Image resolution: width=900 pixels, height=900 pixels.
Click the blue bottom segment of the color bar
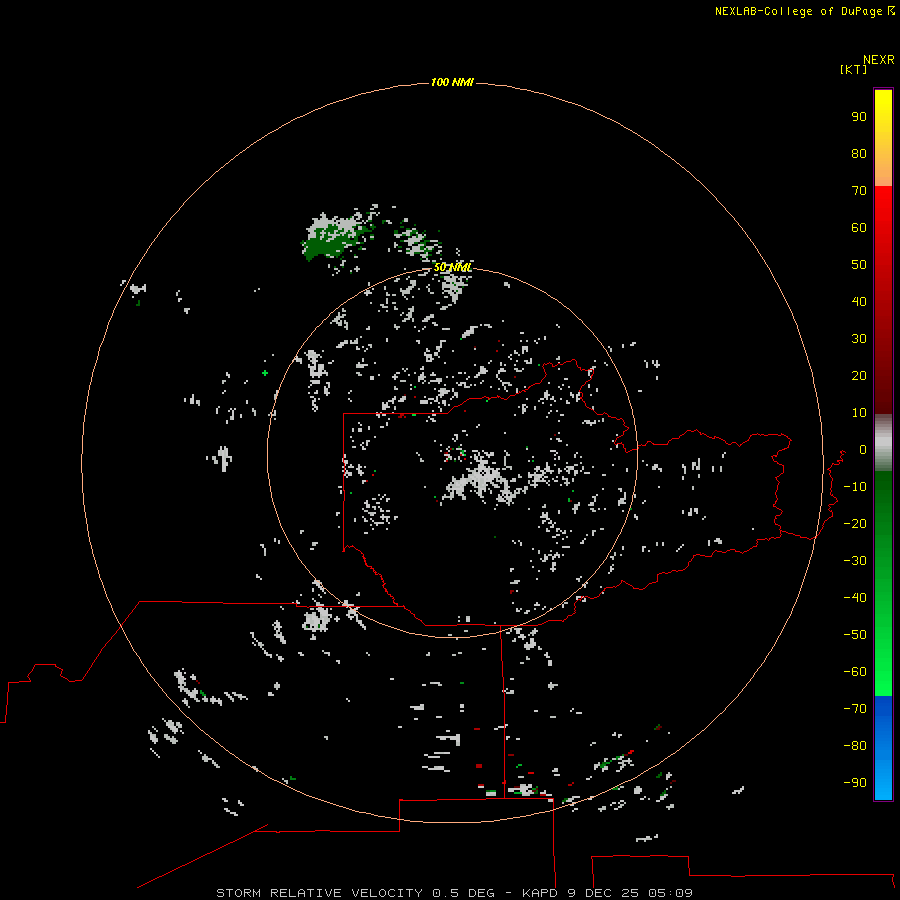click(883, 748)
